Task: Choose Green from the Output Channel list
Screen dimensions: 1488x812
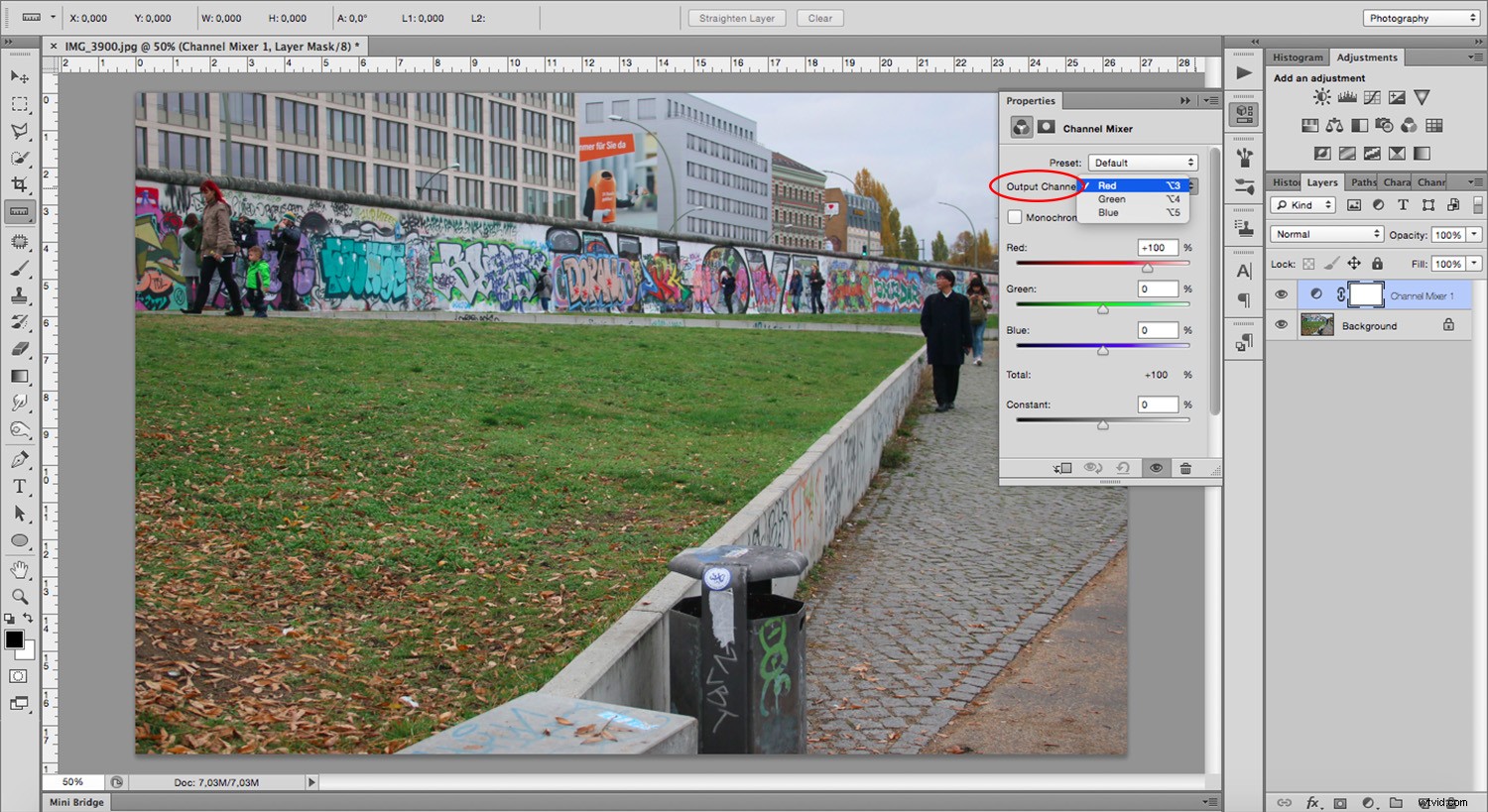Action: [1110, 198]
